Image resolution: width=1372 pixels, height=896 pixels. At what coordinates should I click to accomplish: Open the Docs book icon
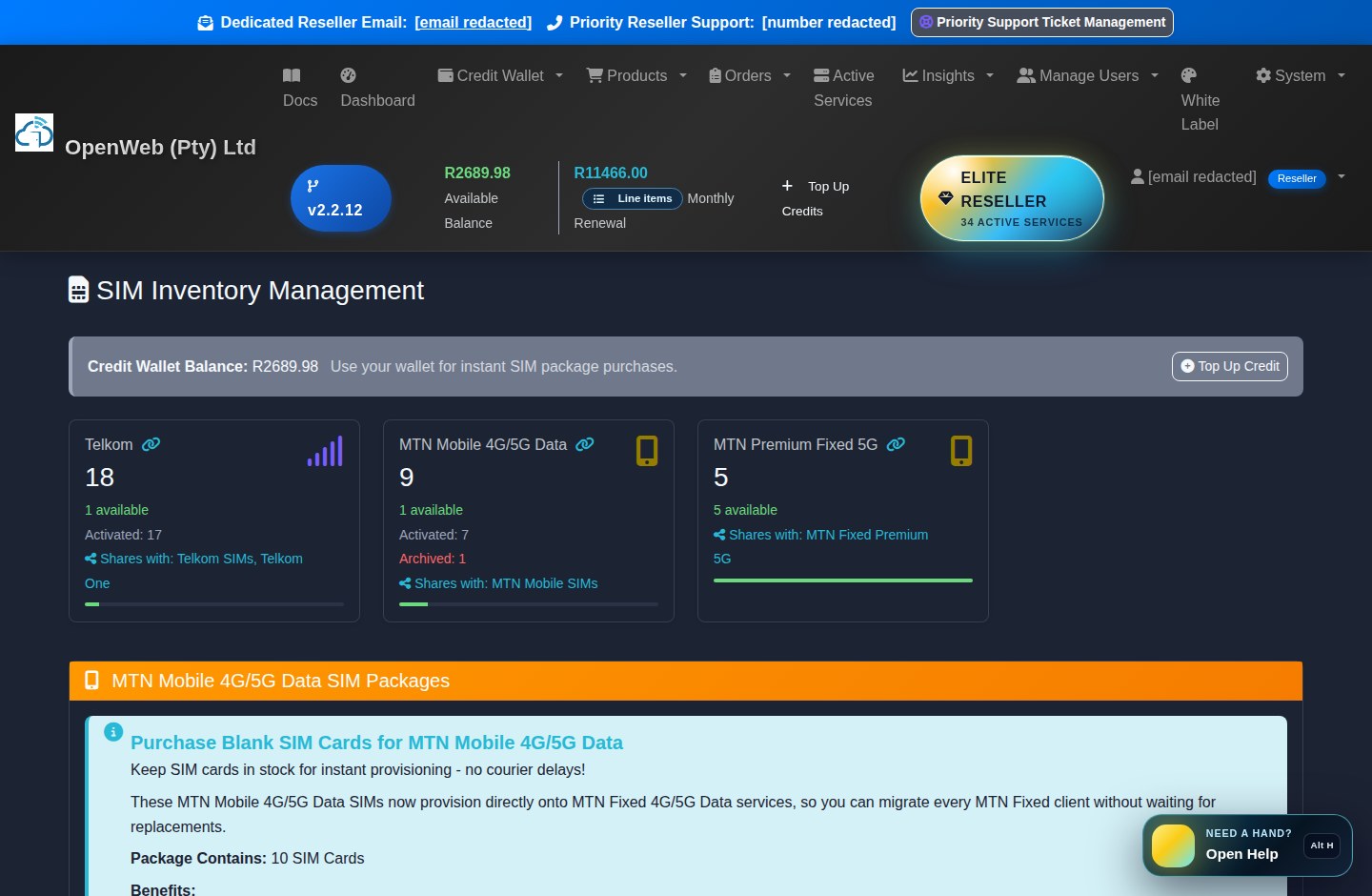(292, 75)
